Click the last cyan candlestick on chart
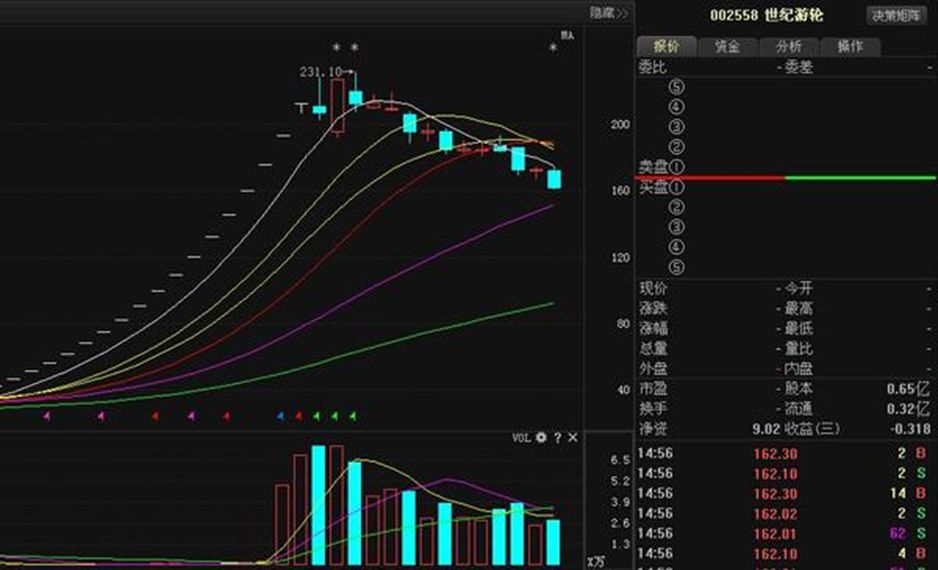The width and height of the screenshot is (938, 570). [x=554, y=179]
